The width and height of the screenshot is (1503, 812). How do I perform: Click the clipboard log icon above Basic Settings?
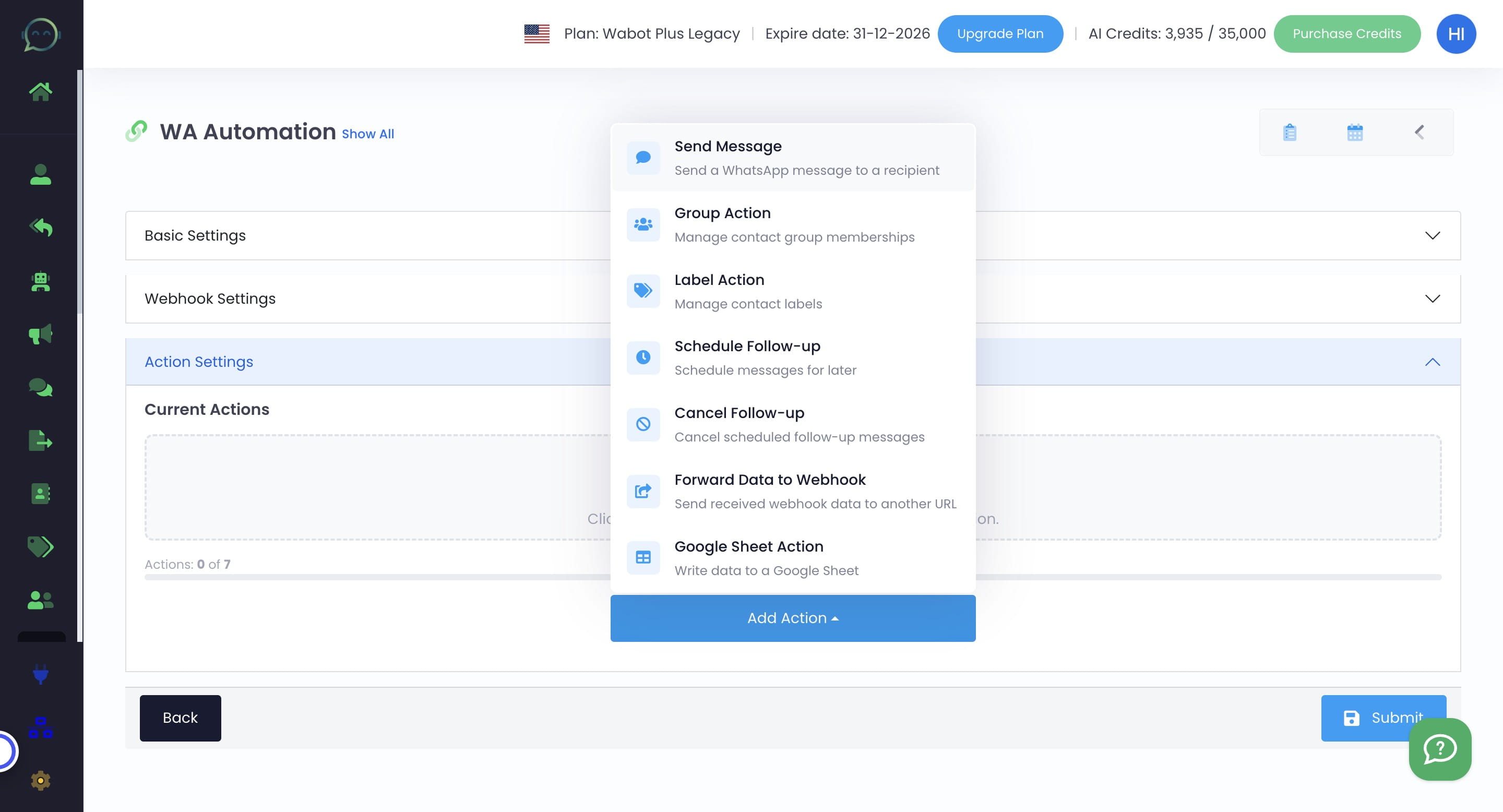[1290, 132]
